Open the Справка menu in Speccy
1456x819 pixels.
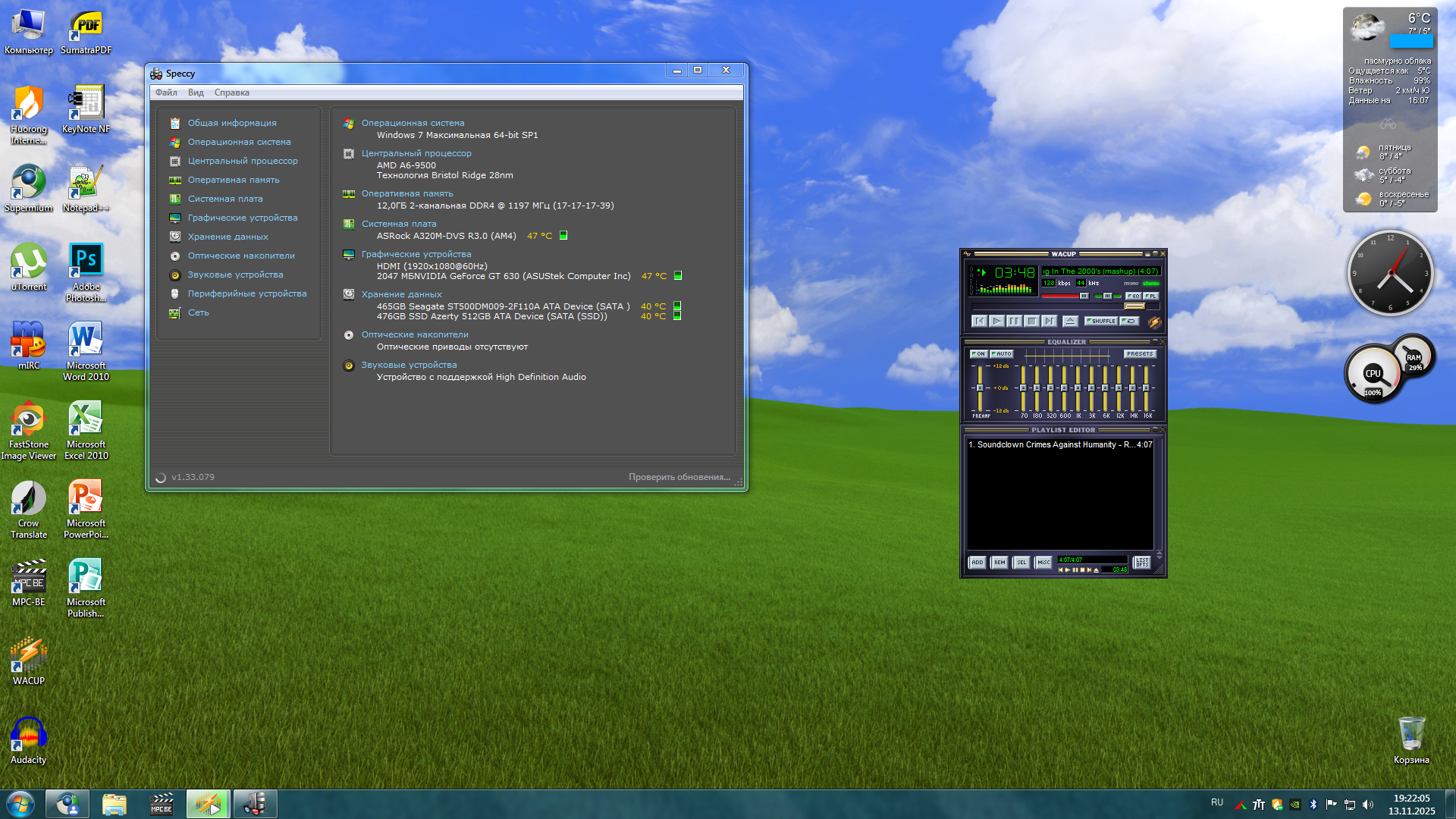pos(231,93)
